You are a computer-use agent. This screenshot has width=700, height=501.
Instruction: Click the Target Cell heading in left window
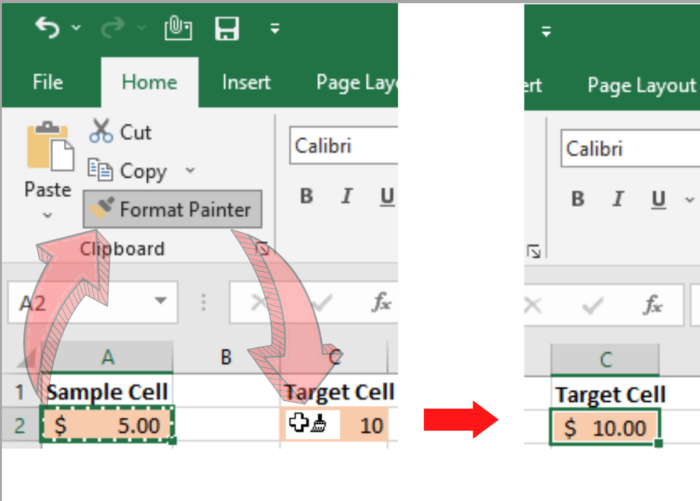tap(339, 392)
